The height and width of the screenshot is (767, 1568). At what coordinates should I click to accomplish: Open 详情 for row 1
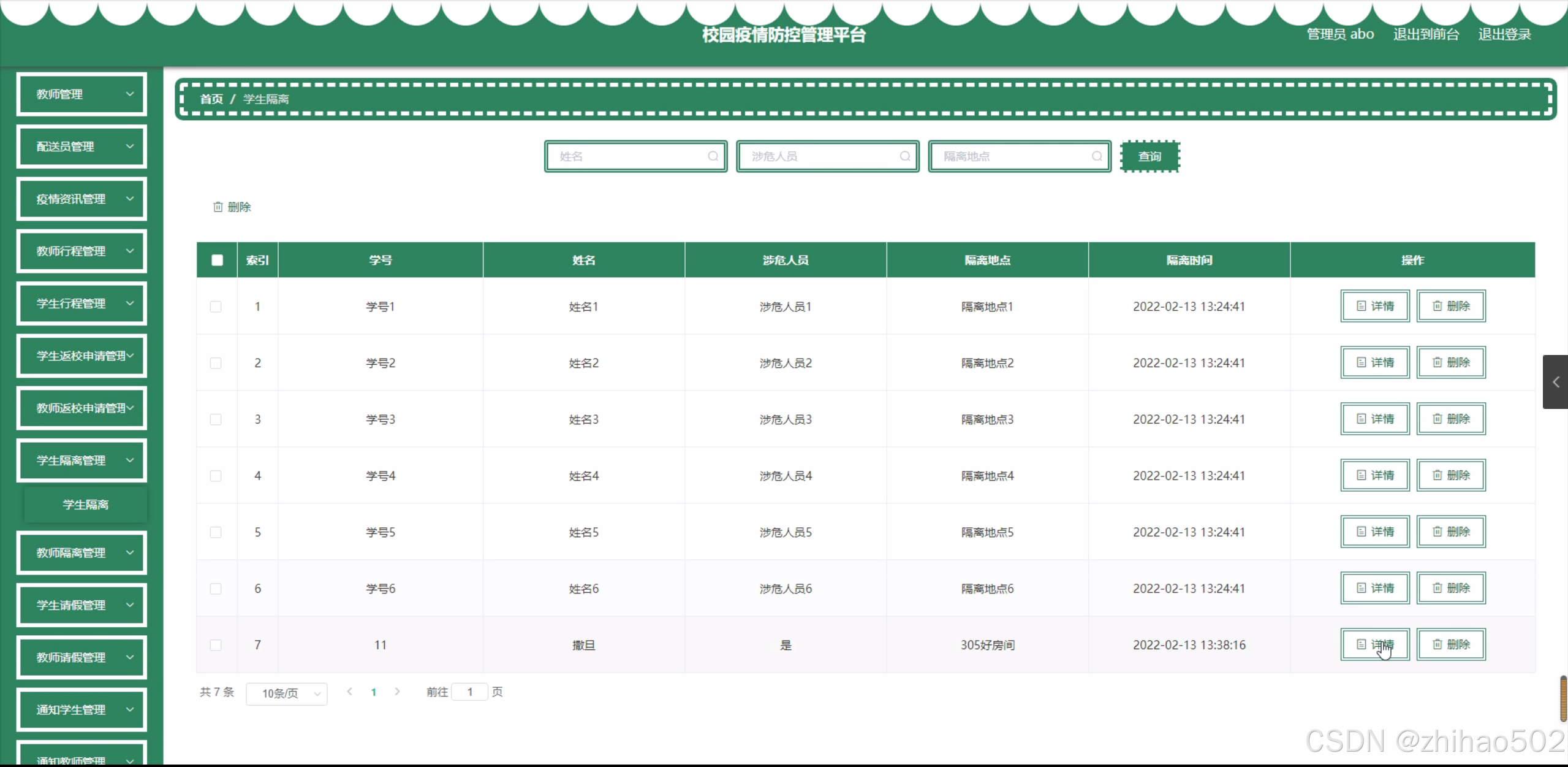coord(1374,306)
